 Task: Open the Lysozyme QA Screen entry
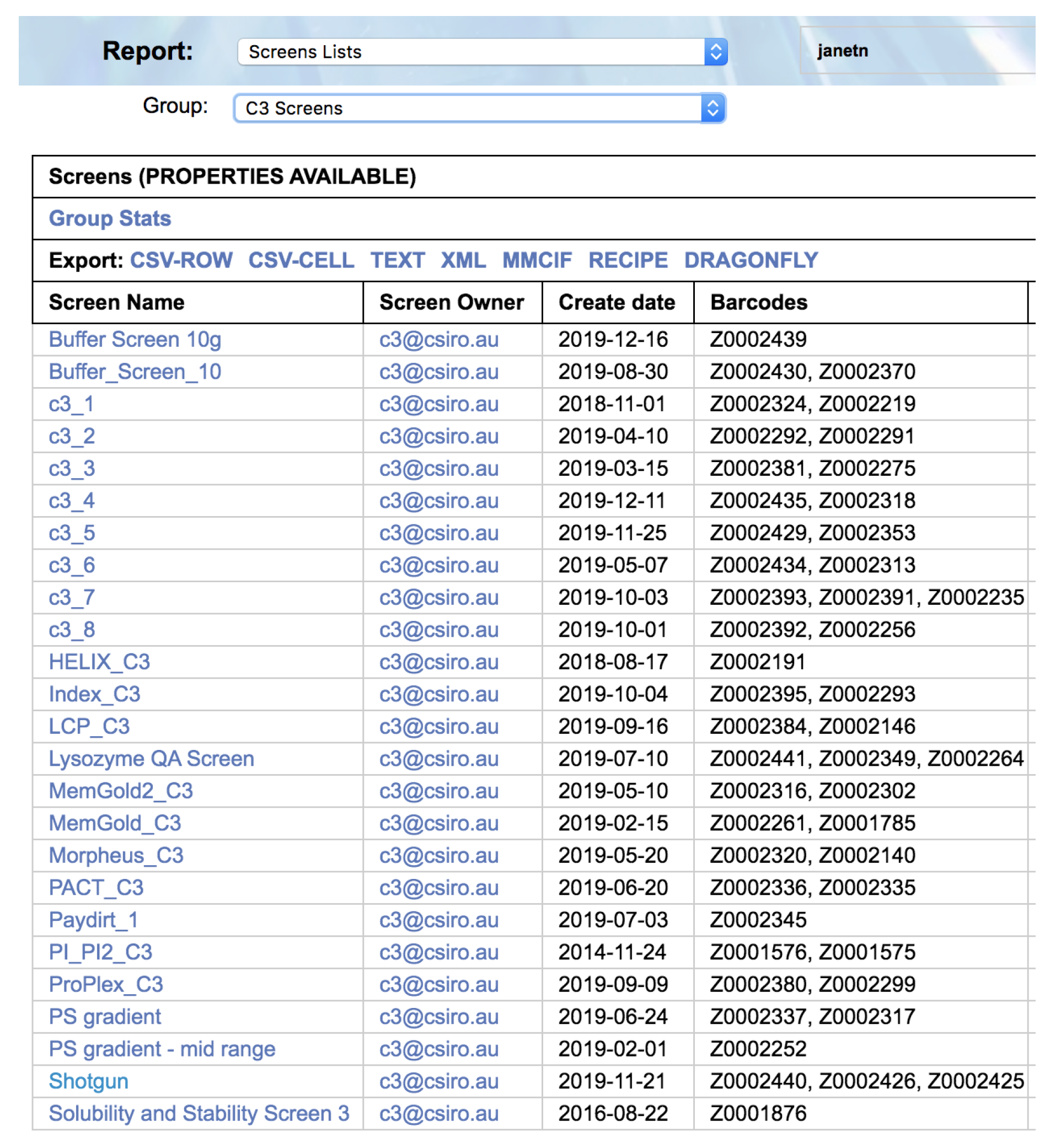[x=151, y=759]
